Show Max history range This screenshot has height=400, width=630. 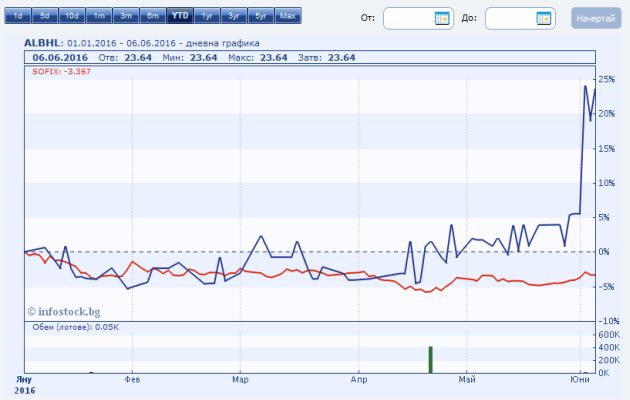pyautogui.click(x=287, y=17)
